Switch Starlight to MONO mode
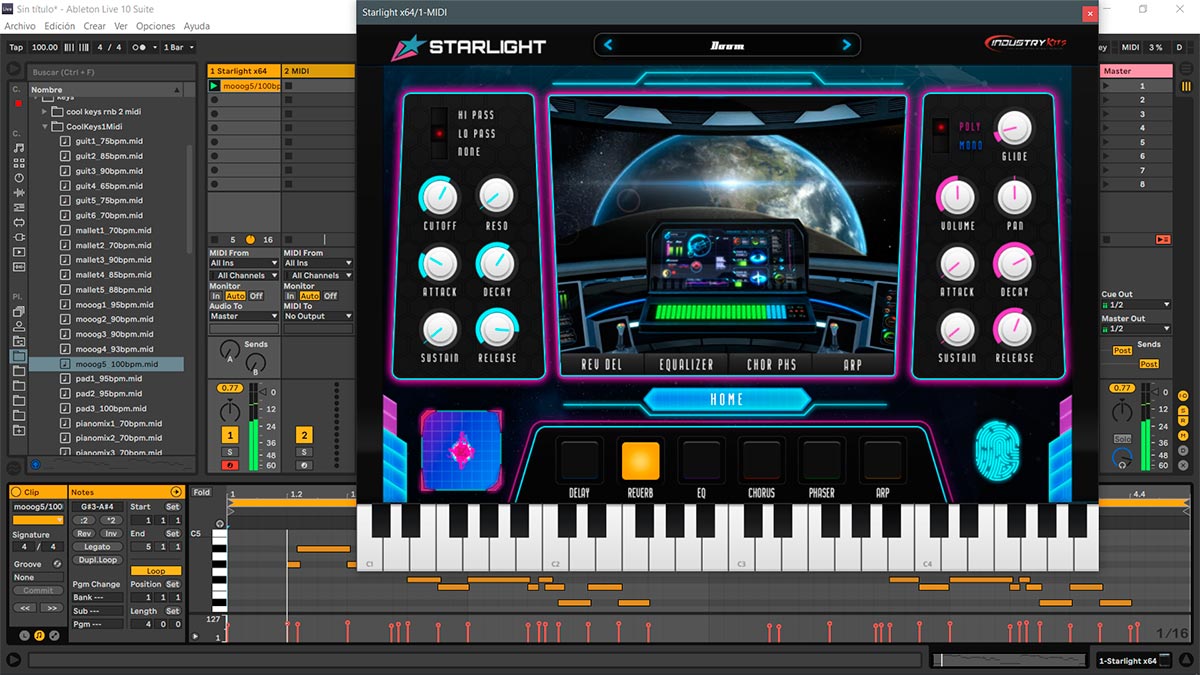 tap(971, 145)
